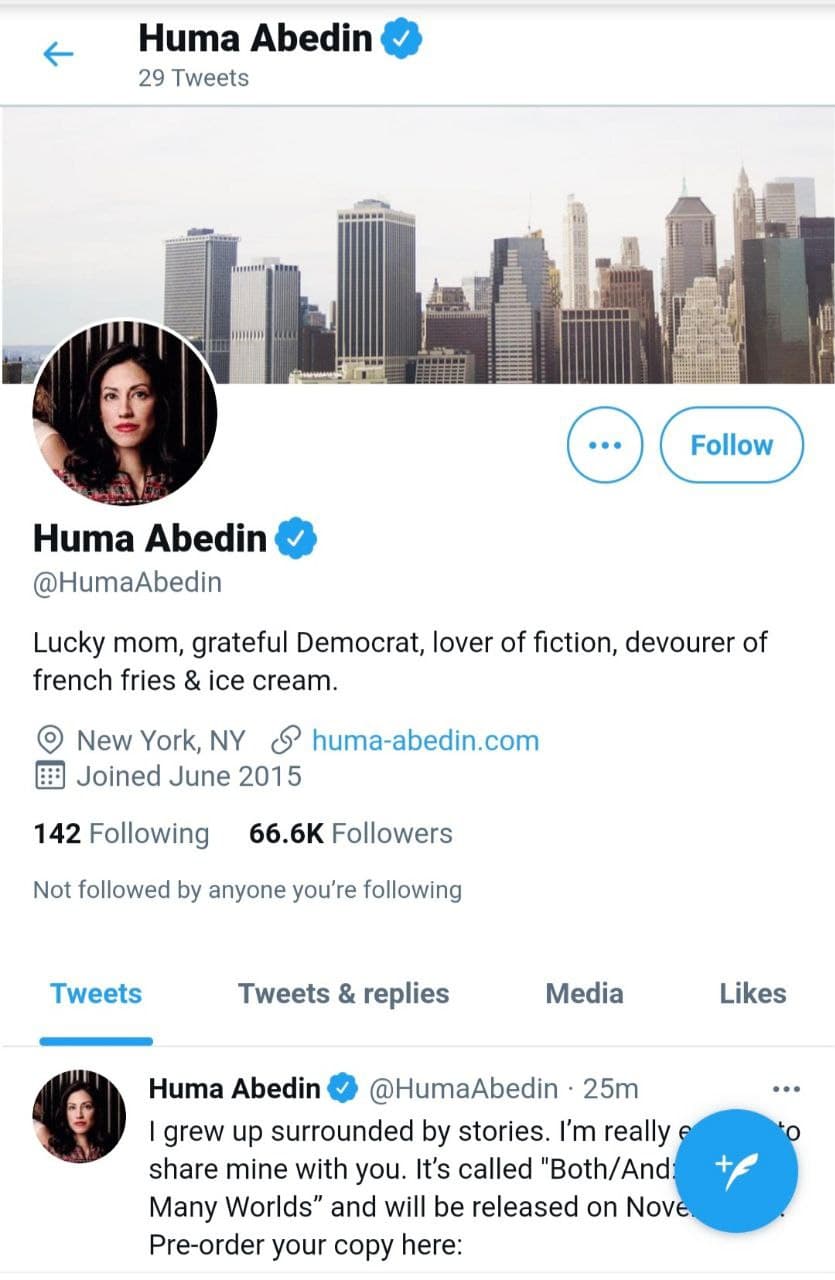Click the calendar joined-date icon
The image size is (835, 1280).
[49, 776]
